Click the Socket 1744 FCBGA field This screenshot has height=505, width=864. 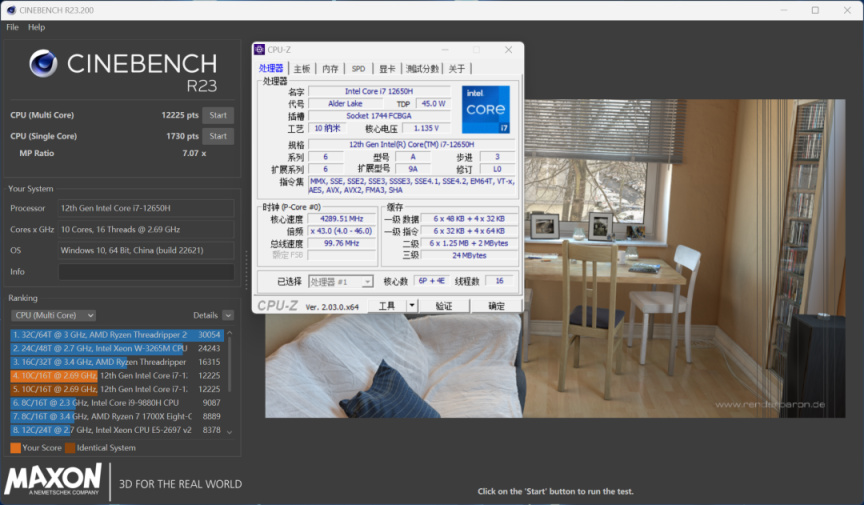379,116
